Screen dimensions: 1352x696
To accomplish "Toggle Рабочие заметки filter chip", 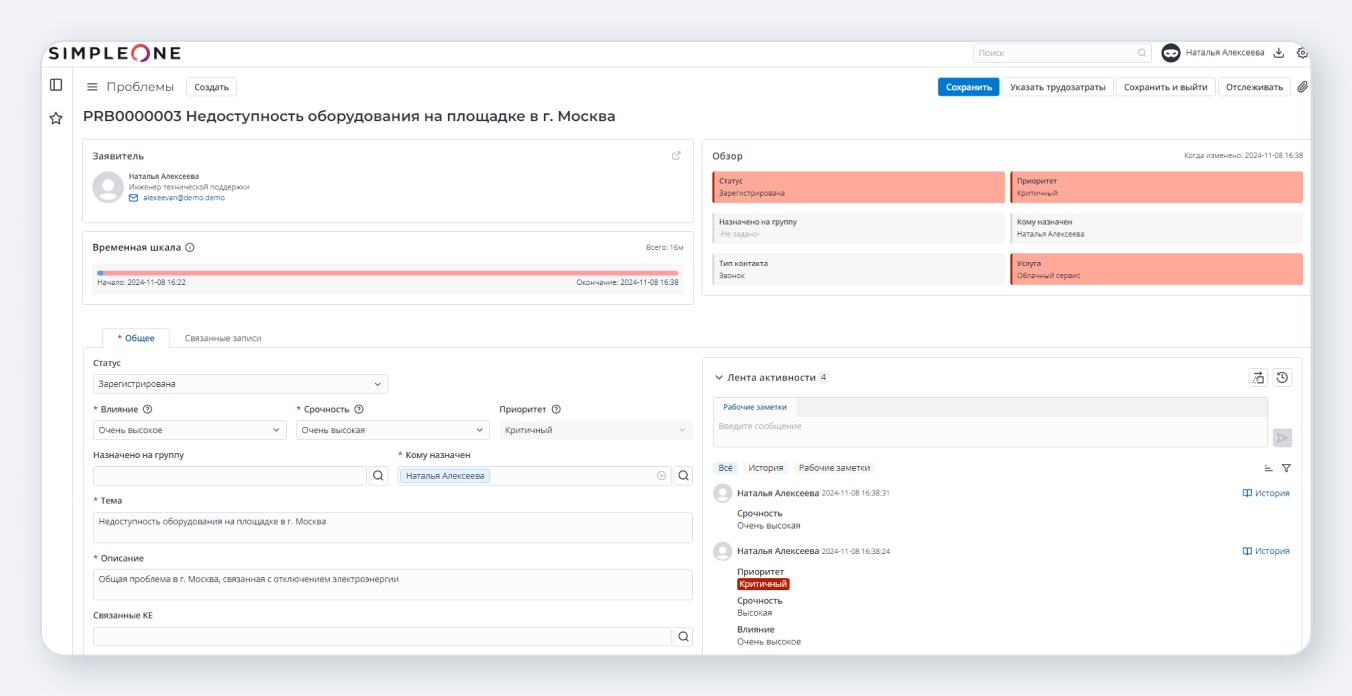I will tap(834, 468).
